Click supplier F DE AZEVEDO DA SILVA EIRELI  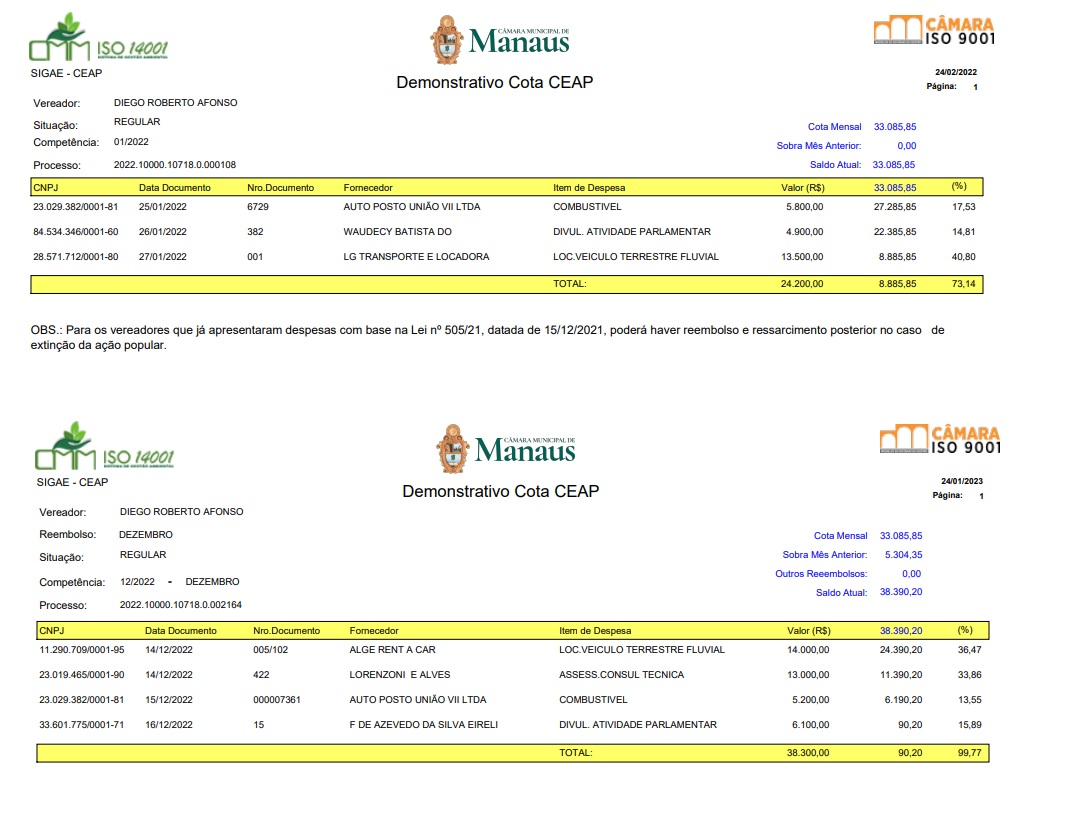(x=423, y=724)
